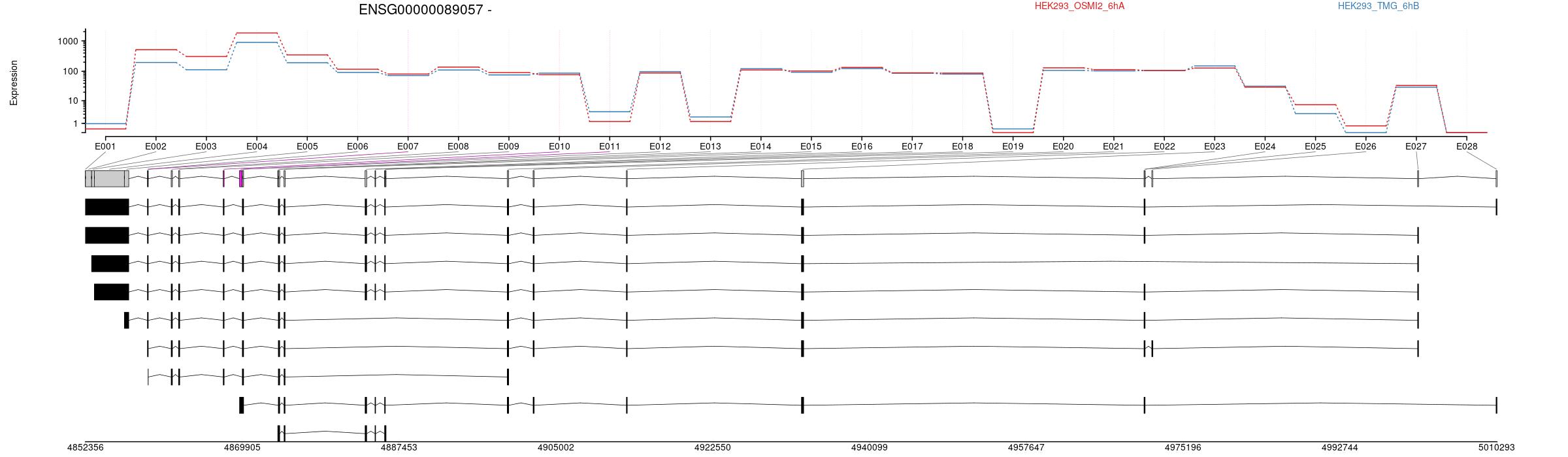The height and width of the screenshot is (457, 1568).
Task: Click y-axis tick value 1
Action: pyautogui.click(x=76, y=124)
